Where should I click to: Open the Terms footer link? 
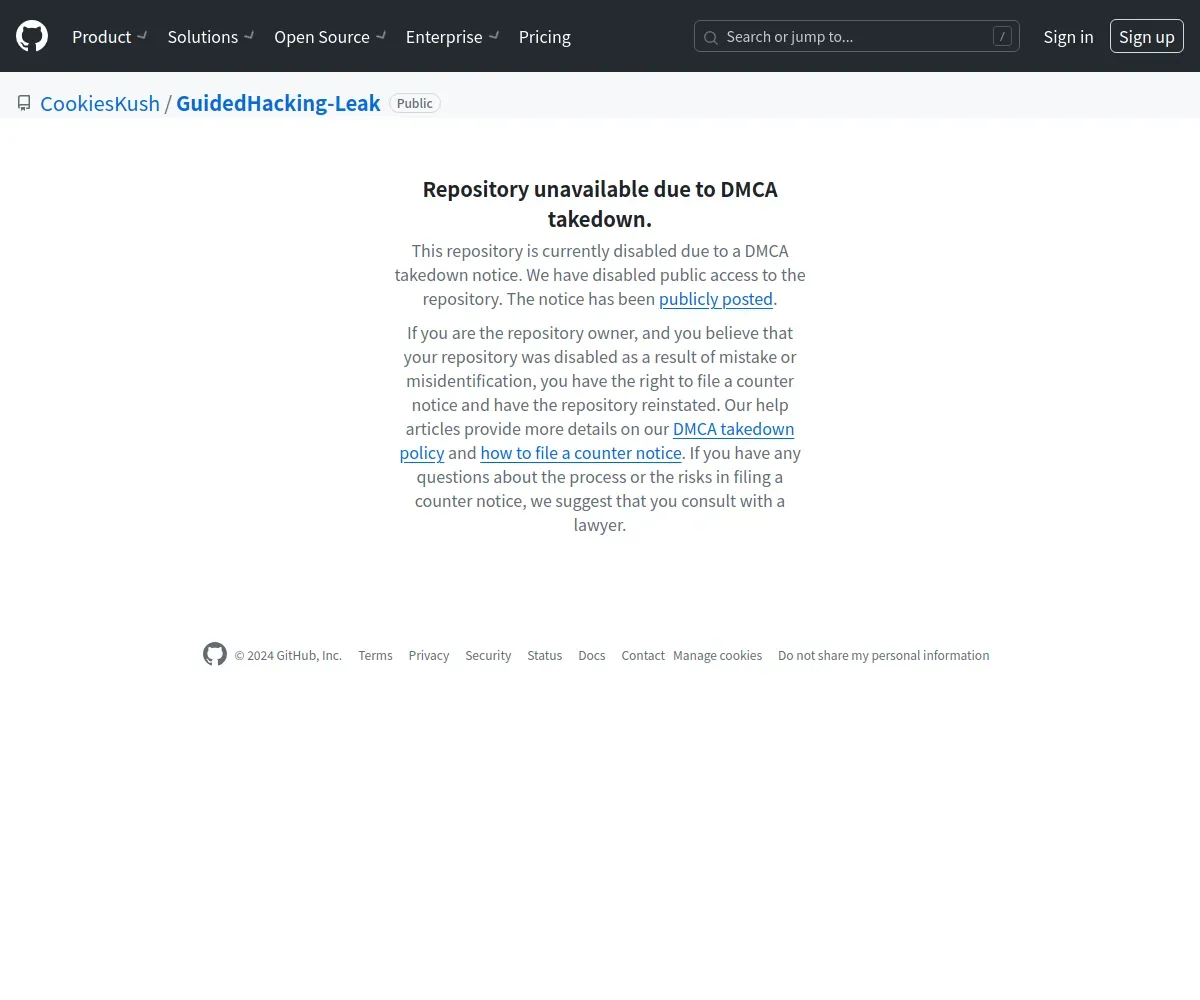pyautogui.click(x=375, y=656)
